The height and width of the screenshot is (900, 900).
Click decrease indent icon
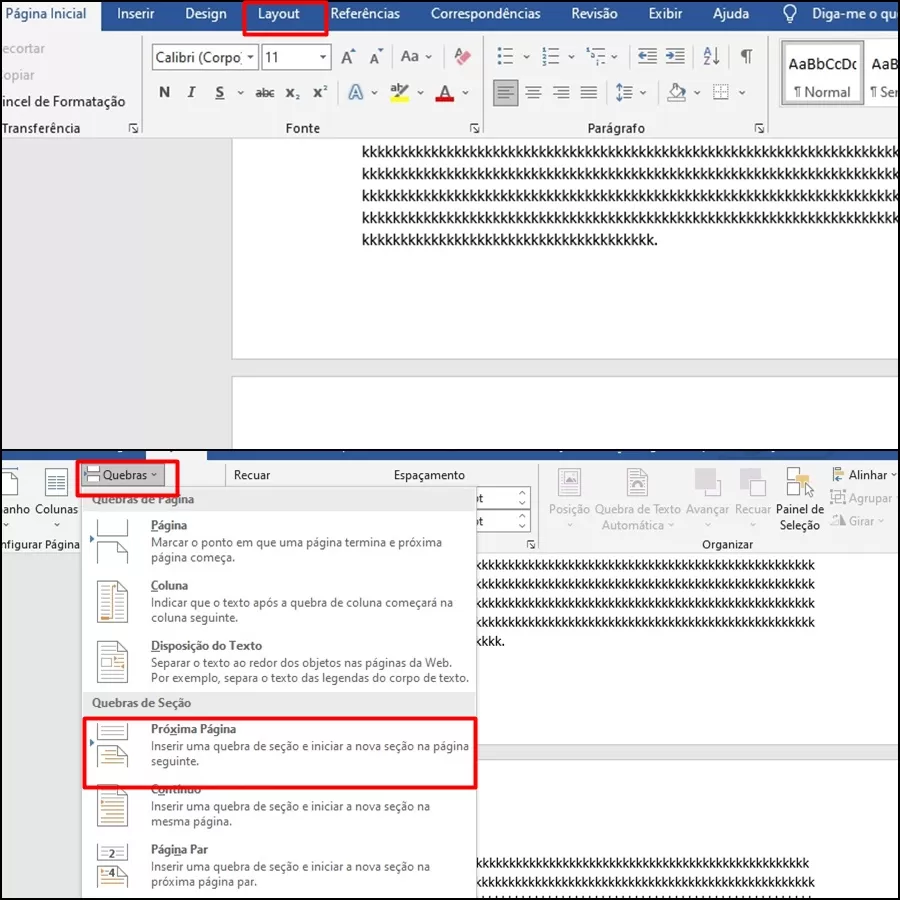point(647,56)
